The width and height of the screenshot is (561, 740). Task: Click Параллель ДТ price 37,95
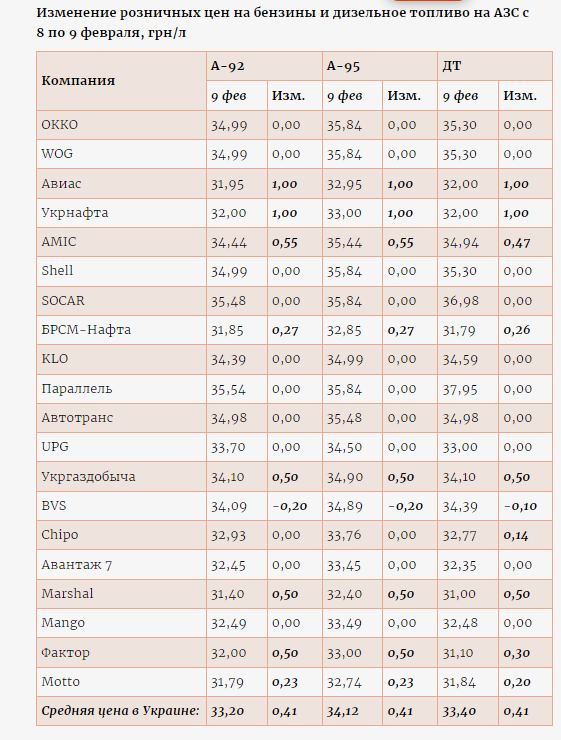460,389
